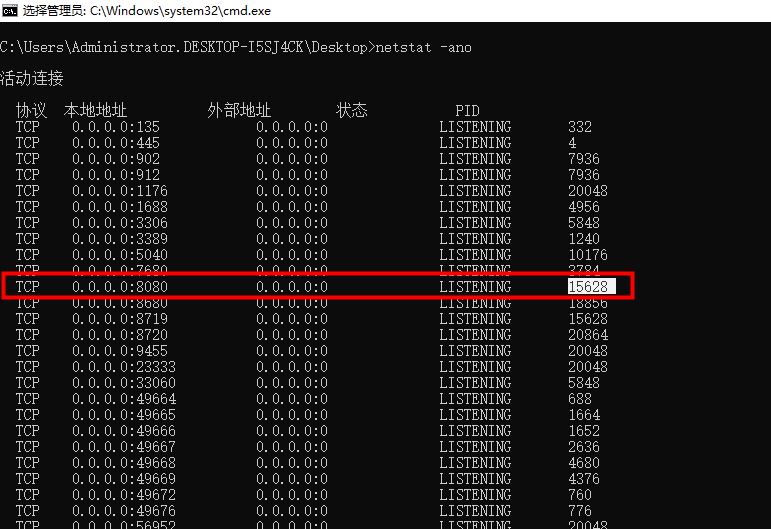Click PID value 1652
The image size is (771, 529).
[584, 431]
